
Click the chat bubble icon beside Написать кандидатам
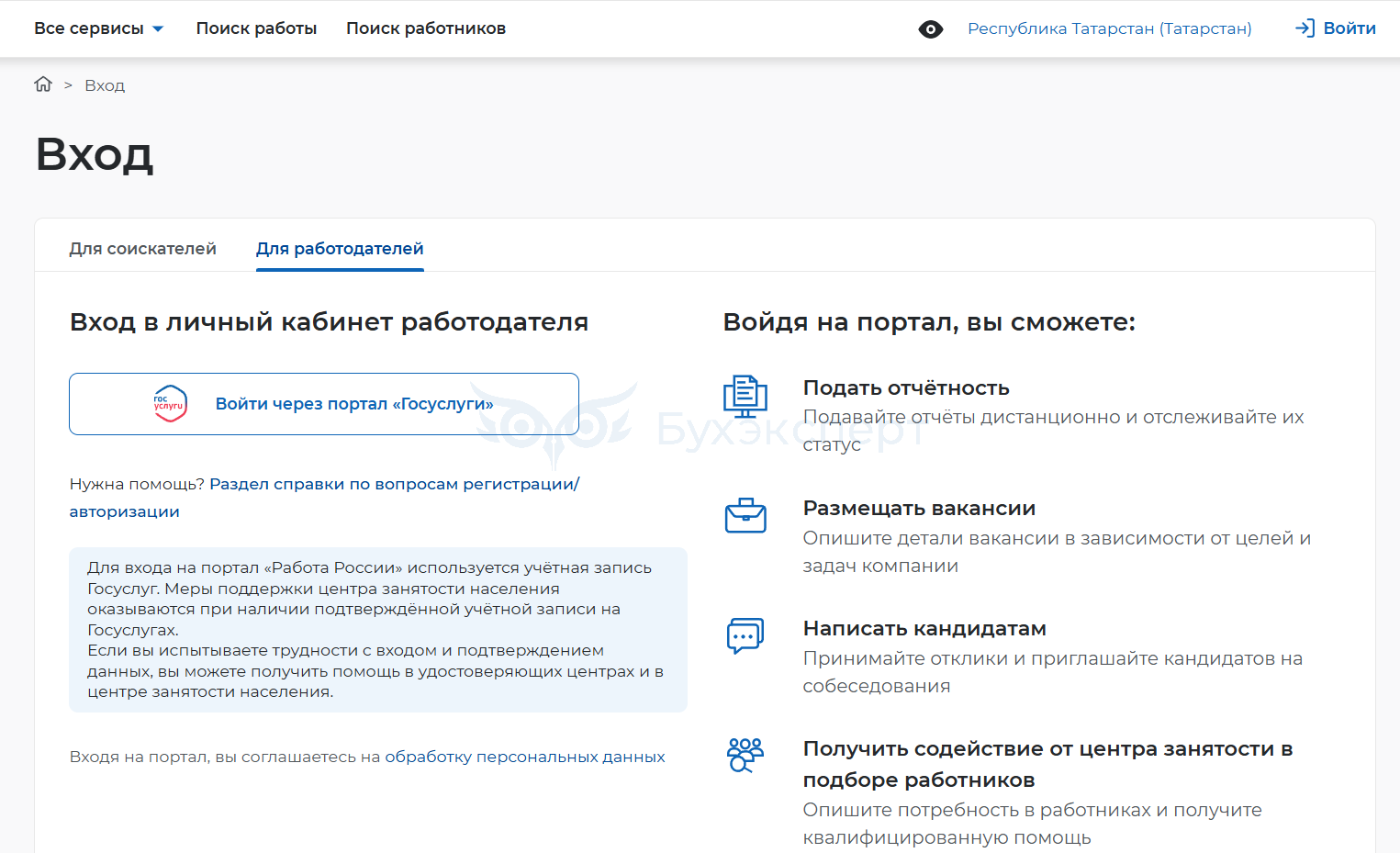point(745,635)
